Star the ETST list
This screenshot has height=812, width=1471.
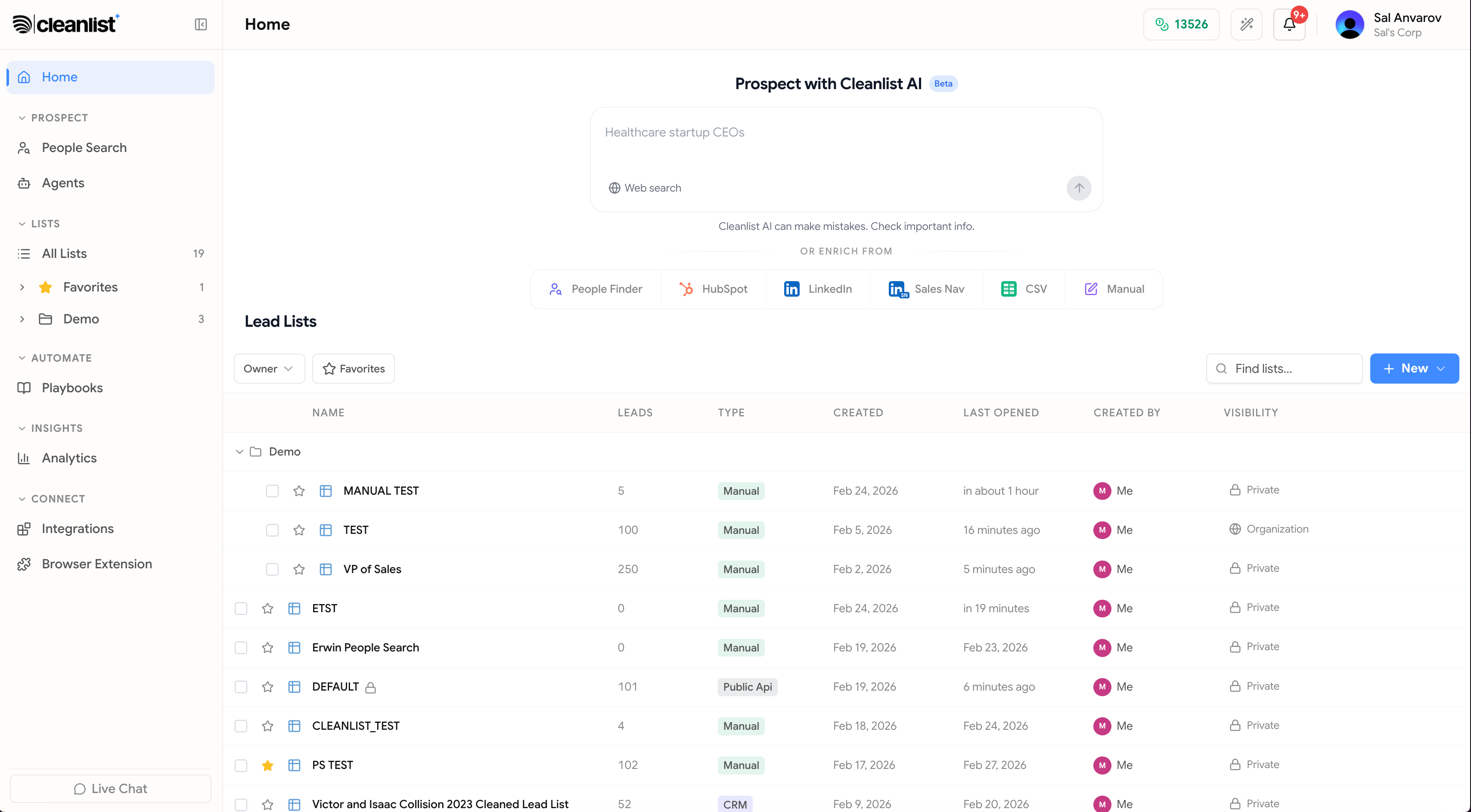tap(267, 609)
